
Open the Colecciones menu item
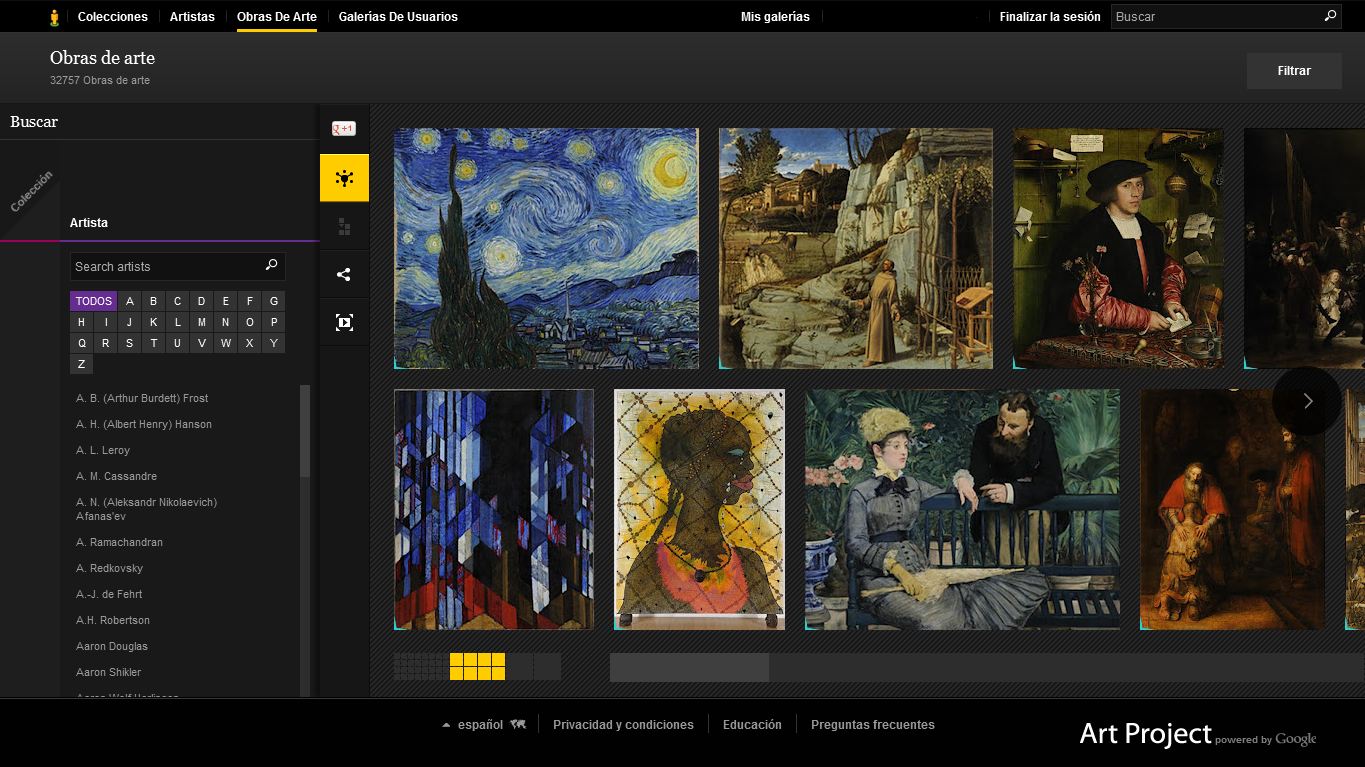click(113, 16)
